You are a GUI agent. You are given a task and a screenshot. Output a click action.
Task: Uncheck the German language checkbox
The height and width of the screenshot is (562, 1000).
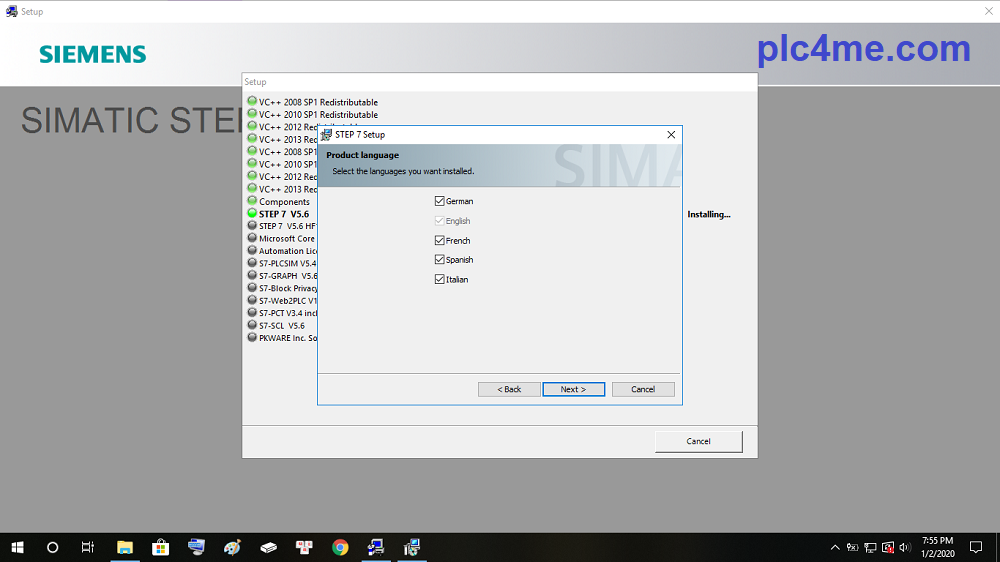440,201
